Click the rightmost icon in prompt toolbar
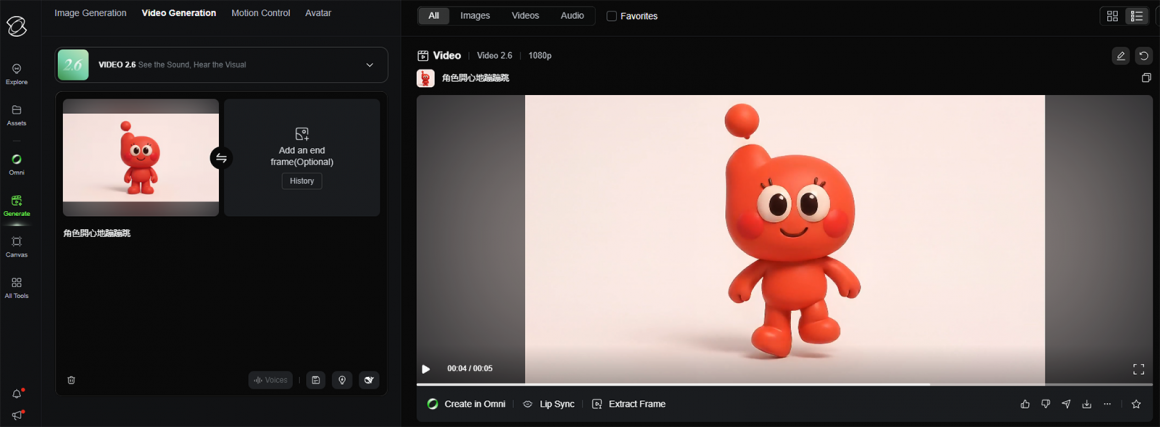Viewport: 1160px width, 427px height. tap(368, 380)
